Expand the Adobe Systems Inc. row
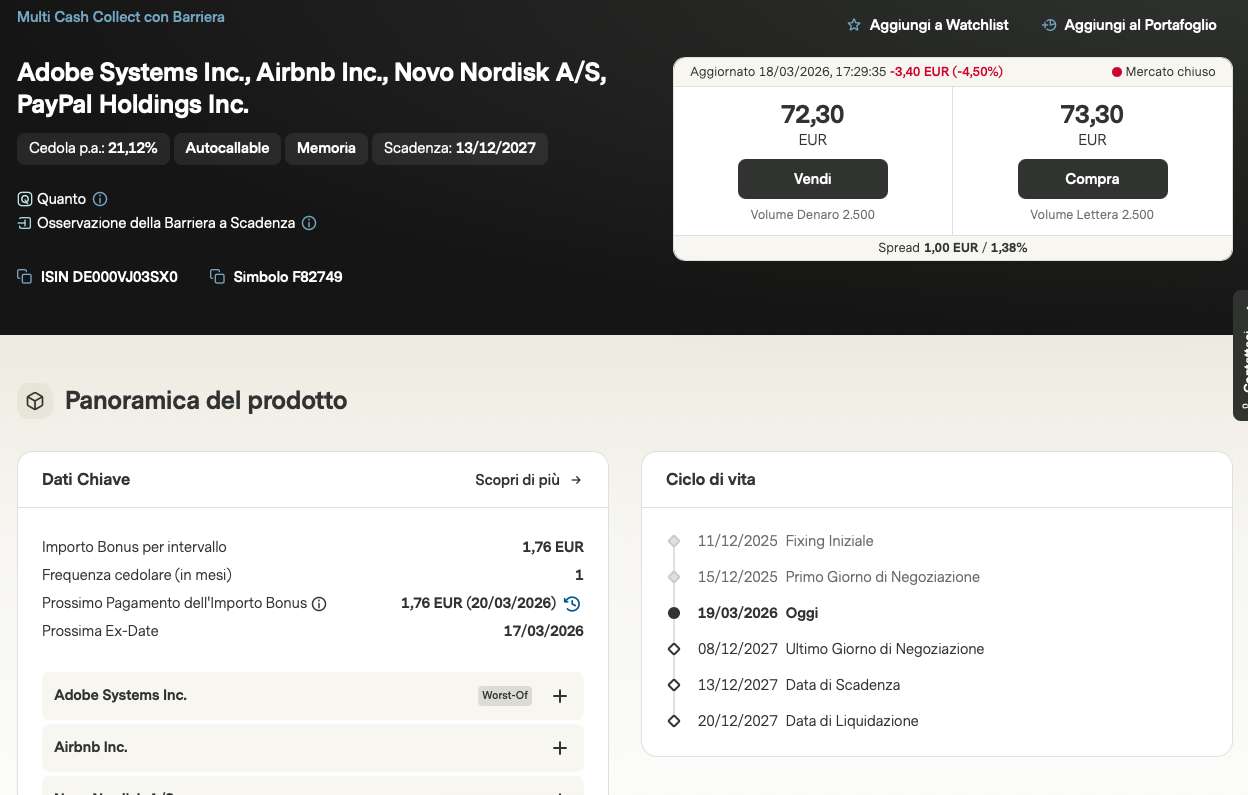Screen dimensions: 1248x795 coord(560,696)
